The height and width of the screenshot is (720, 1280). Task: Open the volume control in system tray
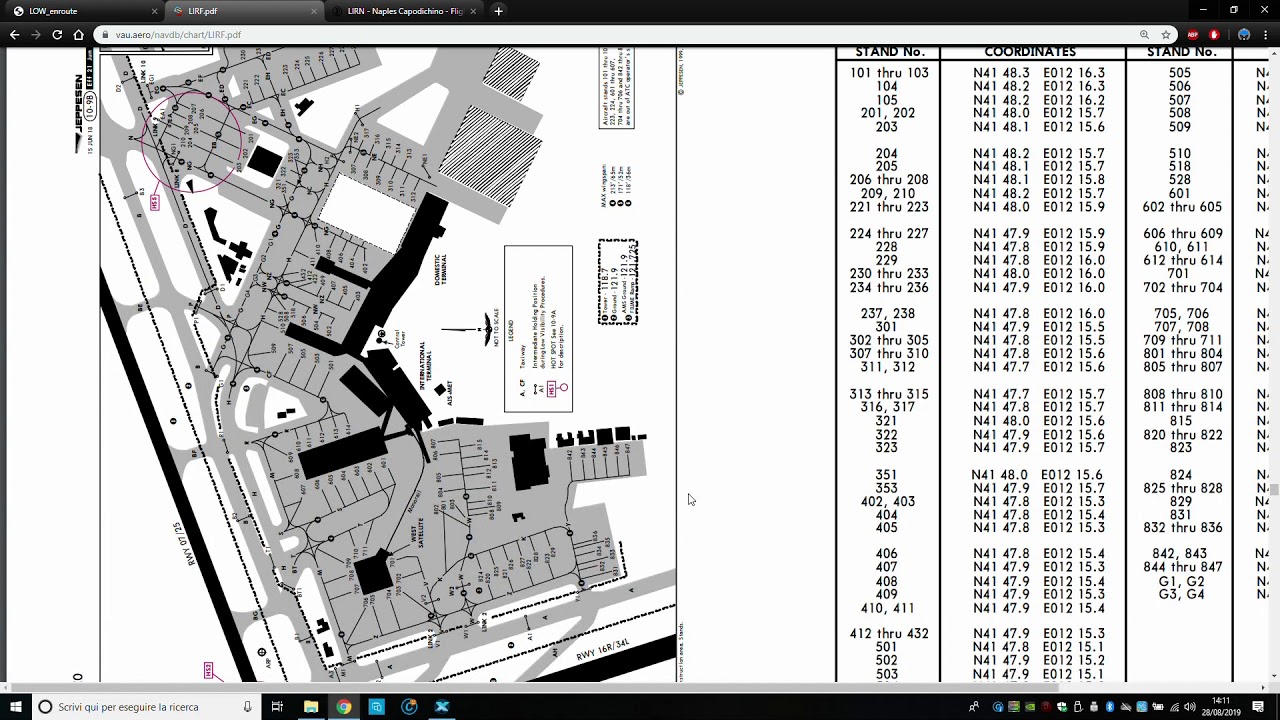click(1190, 707)
